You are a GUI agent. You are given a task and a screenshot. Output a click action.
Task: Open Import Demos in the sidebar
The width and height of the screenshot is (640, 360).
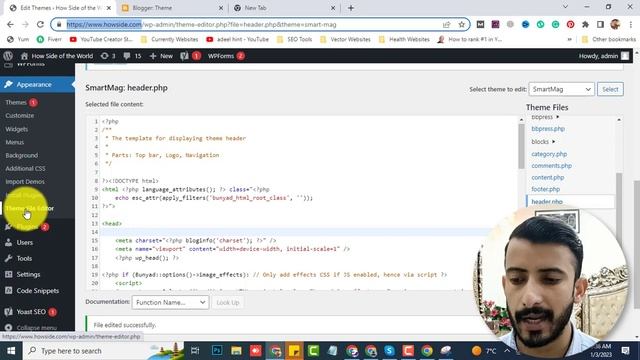[x=25, y=182]
